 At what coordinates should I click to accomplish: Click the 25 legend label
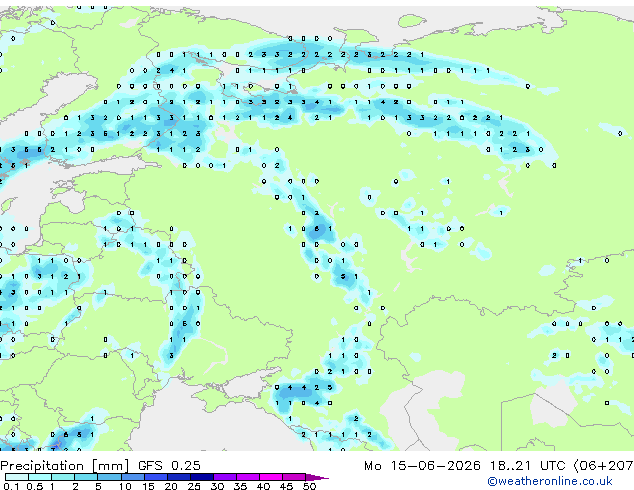point(194,486)
